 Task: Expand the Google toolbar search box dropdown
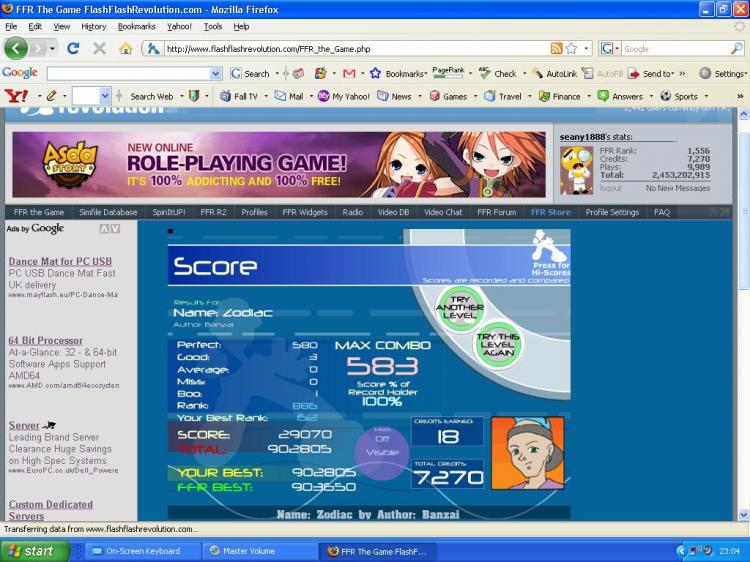[x=216, y=73]
